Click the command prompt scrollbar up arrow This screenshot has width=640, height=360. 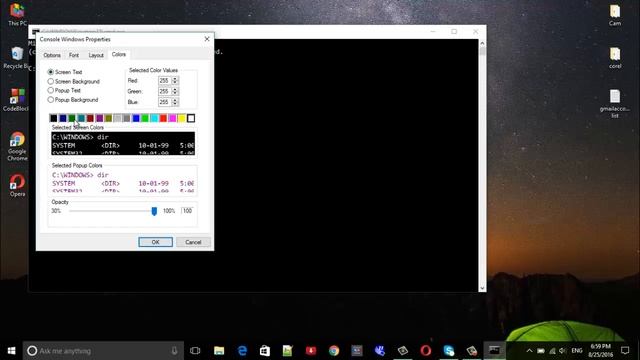click(482, 43)
